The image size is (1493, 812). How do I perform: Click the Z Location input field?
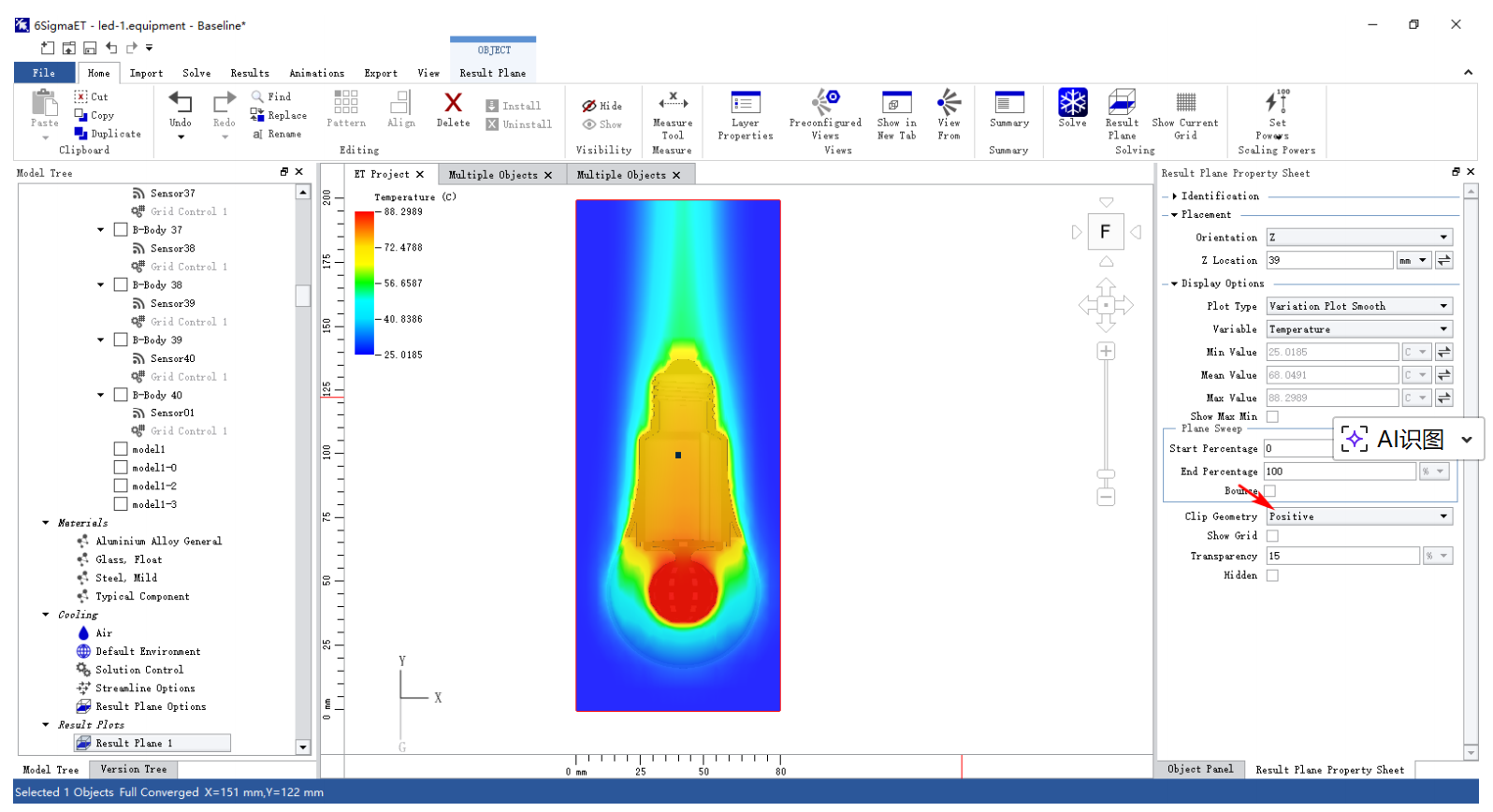tap(1328, 260)
